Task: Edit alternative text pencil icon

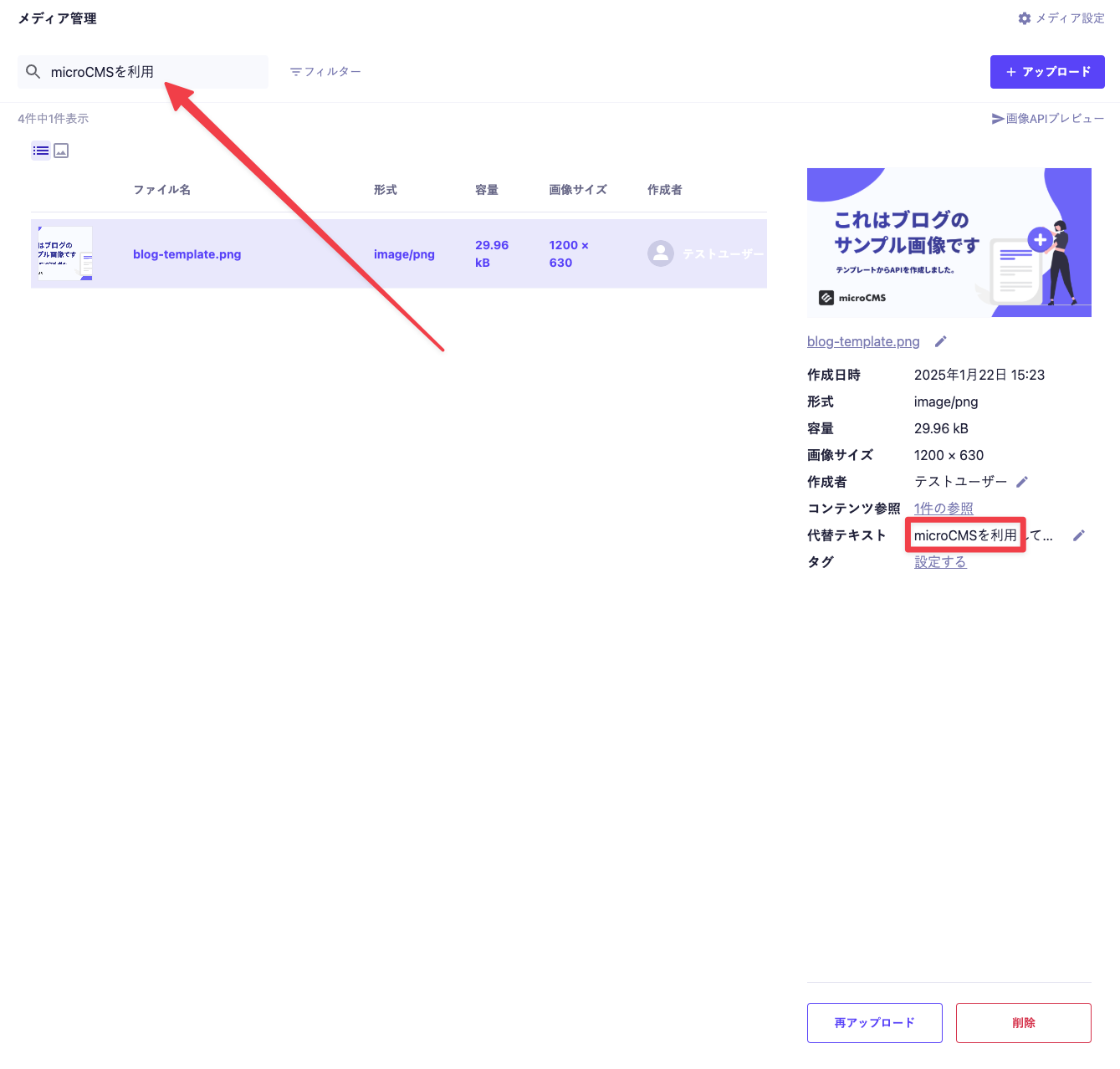Action: [1078, 535]
